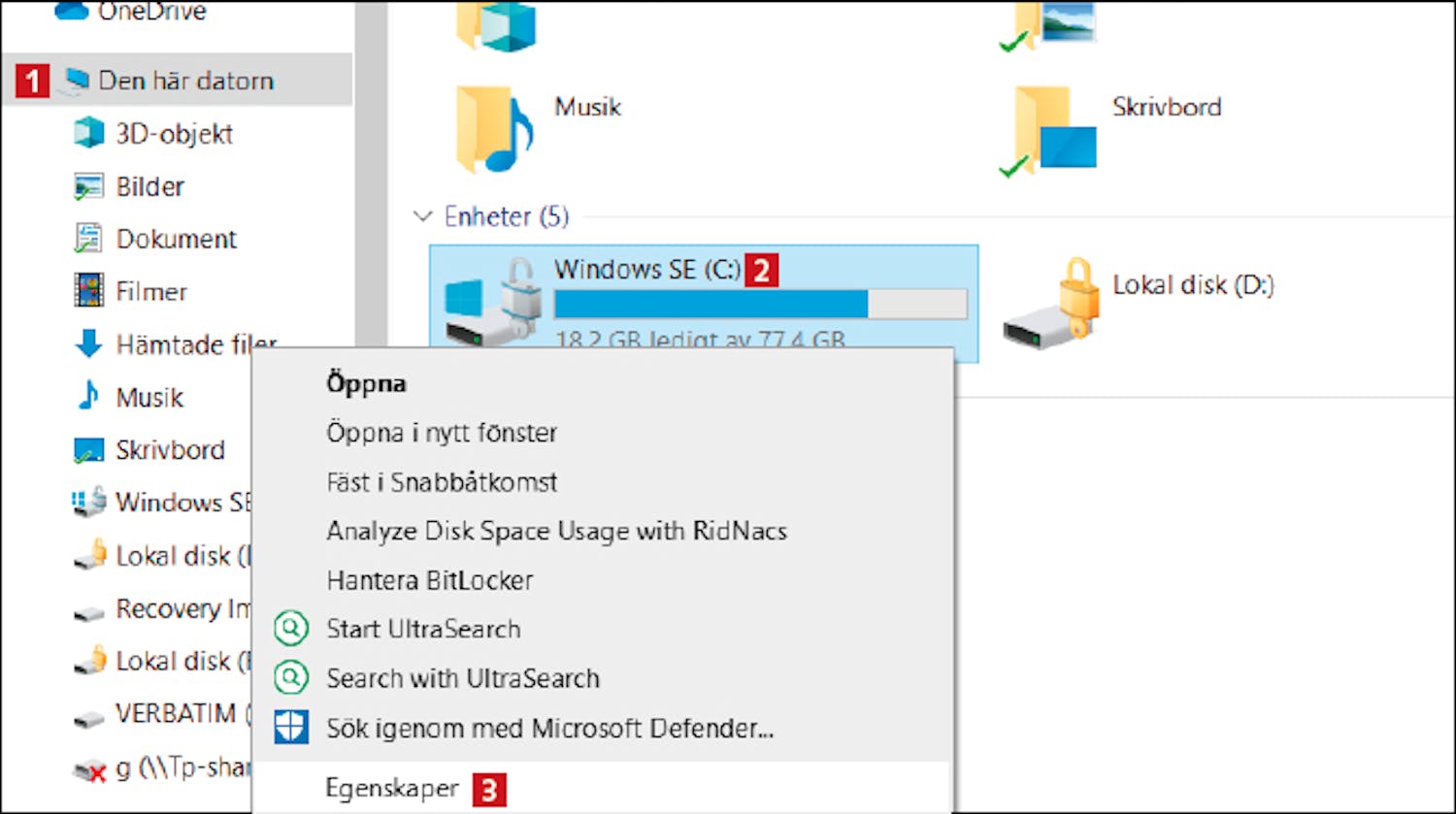Select the pictures folder icon in main pane
1456x814 pixels.
(1049, 25)
